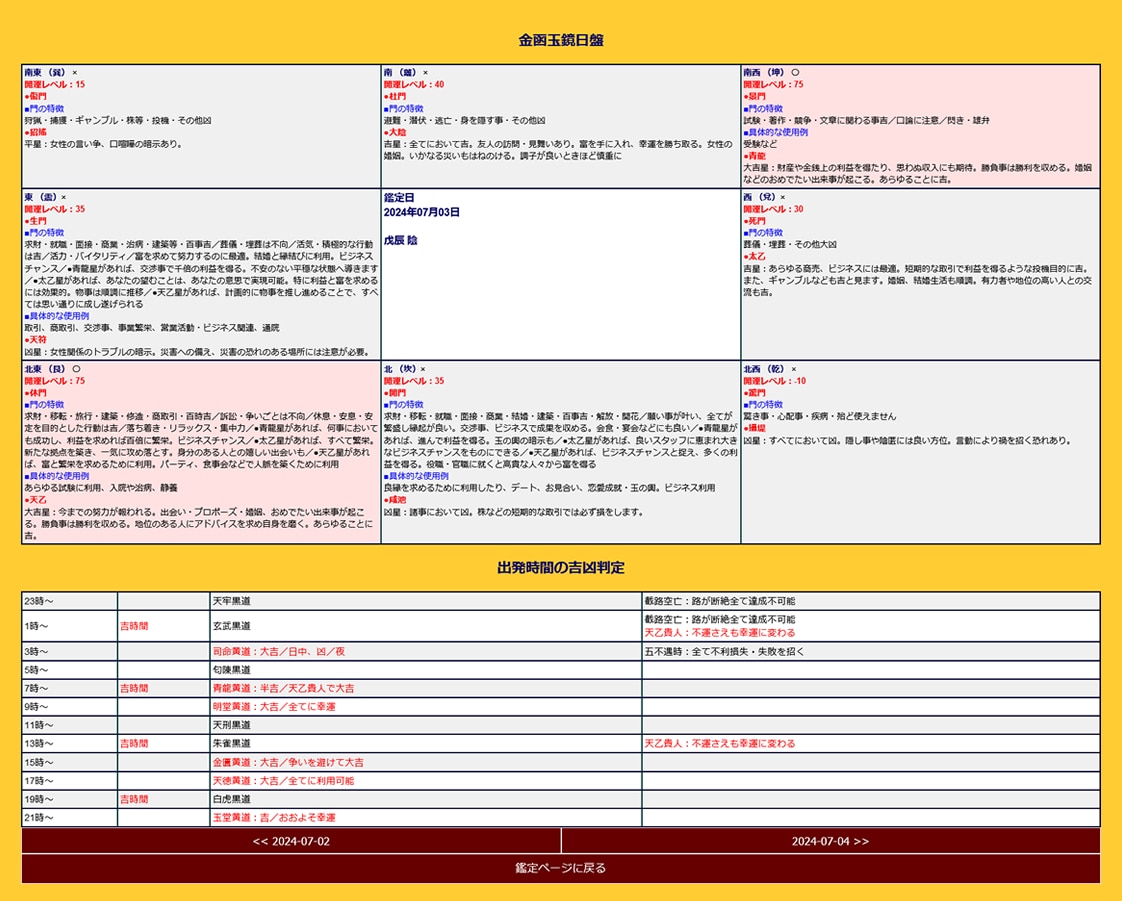
Task: Click the 明堂黄道 entry in the 9時～ row
Action: (274, 707)
